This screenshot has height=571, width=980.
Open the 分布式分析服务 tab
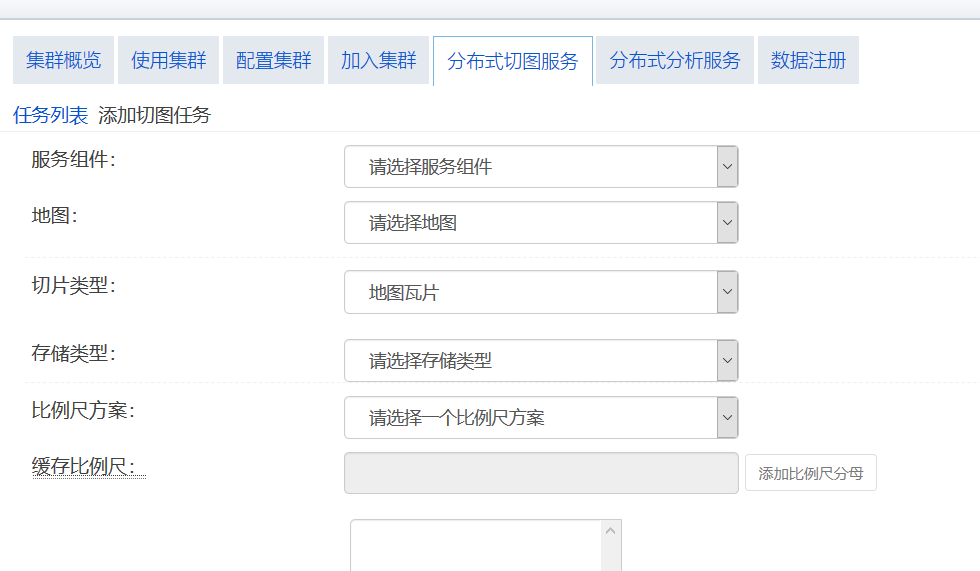click(x=674, y=60)
